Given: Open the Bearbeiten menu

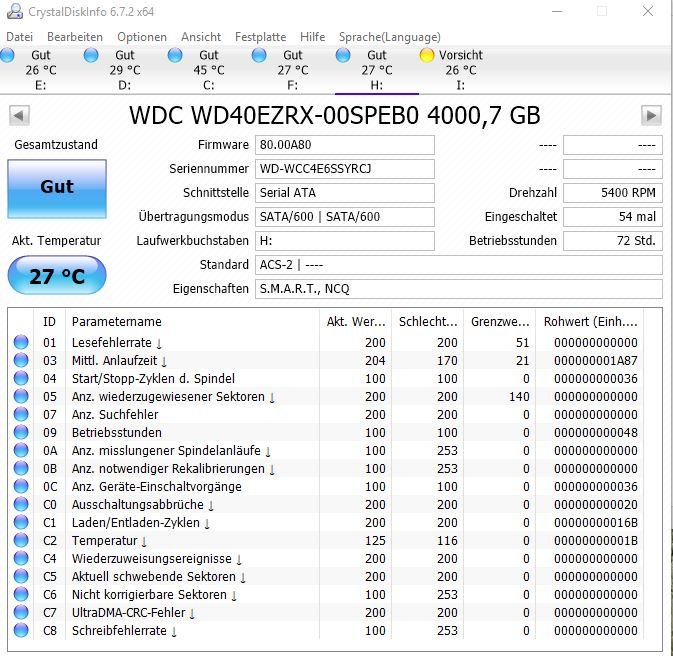Looking at the screenshot, I should (x=75, y=37).
